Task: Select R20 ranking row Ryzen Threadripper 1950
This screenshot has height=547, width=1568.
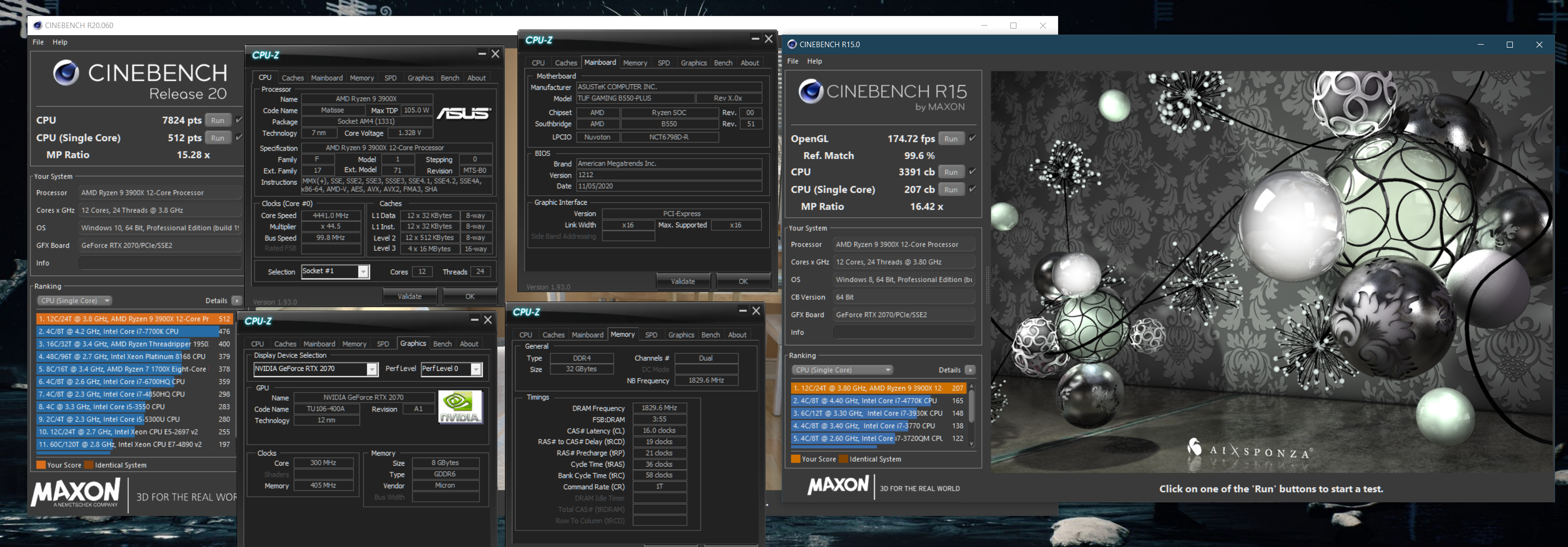Action: click(134, 344)
